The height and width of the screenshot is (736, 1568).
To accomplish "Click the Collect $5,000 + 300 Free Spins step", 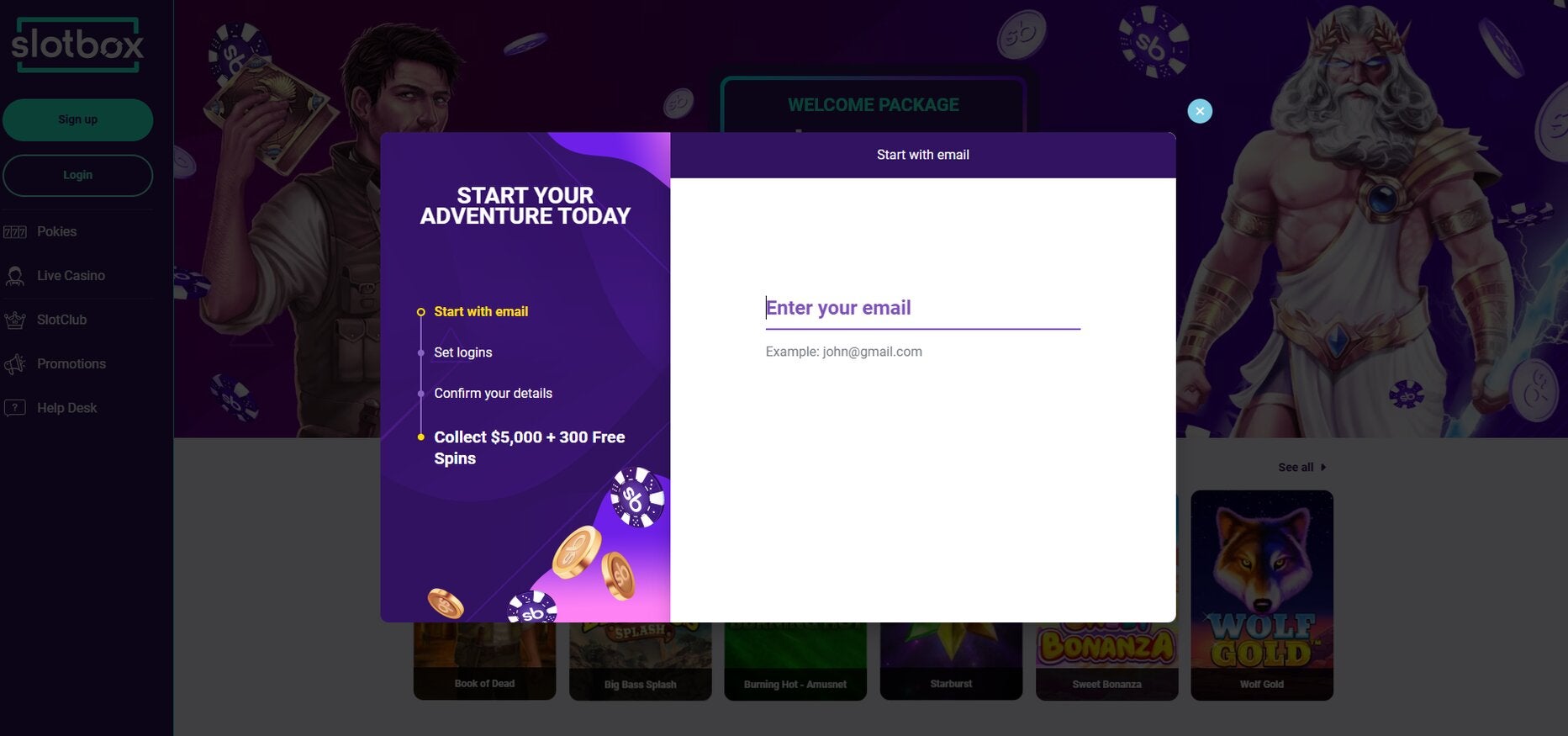I will (530, 448).
